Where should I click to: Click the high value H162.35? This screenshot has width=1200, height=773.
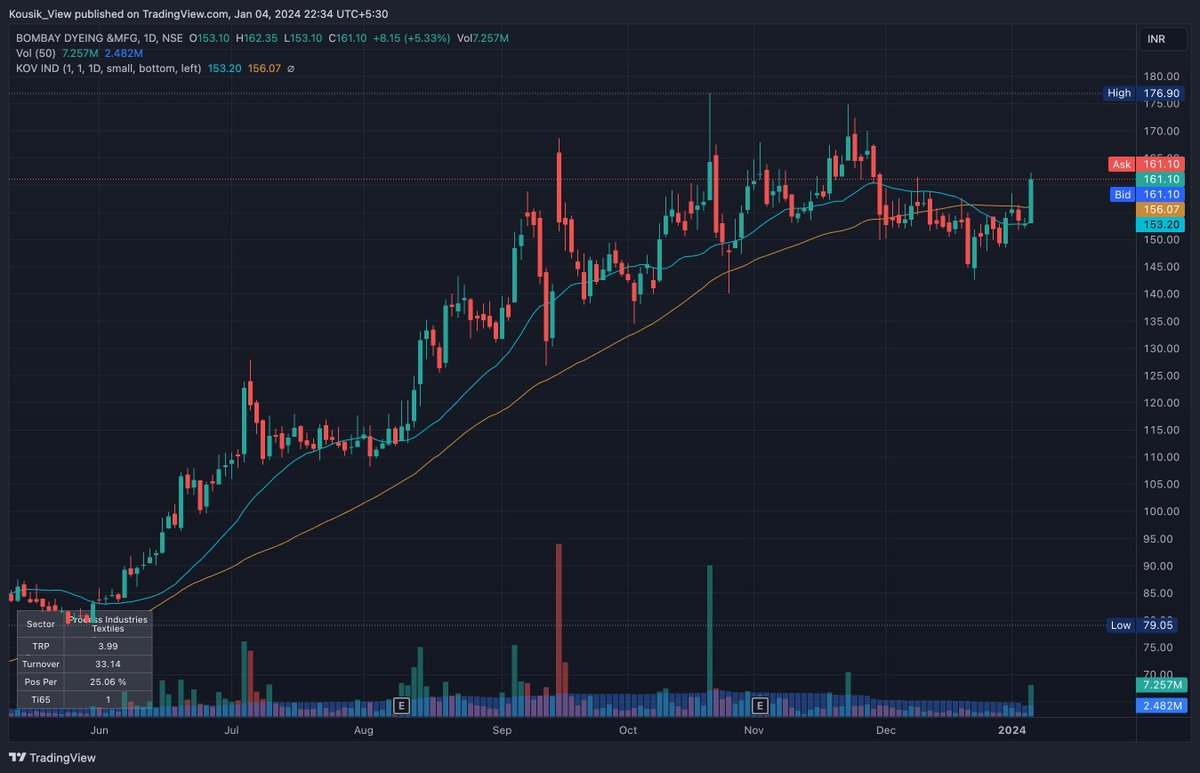[x=257, y=38]
